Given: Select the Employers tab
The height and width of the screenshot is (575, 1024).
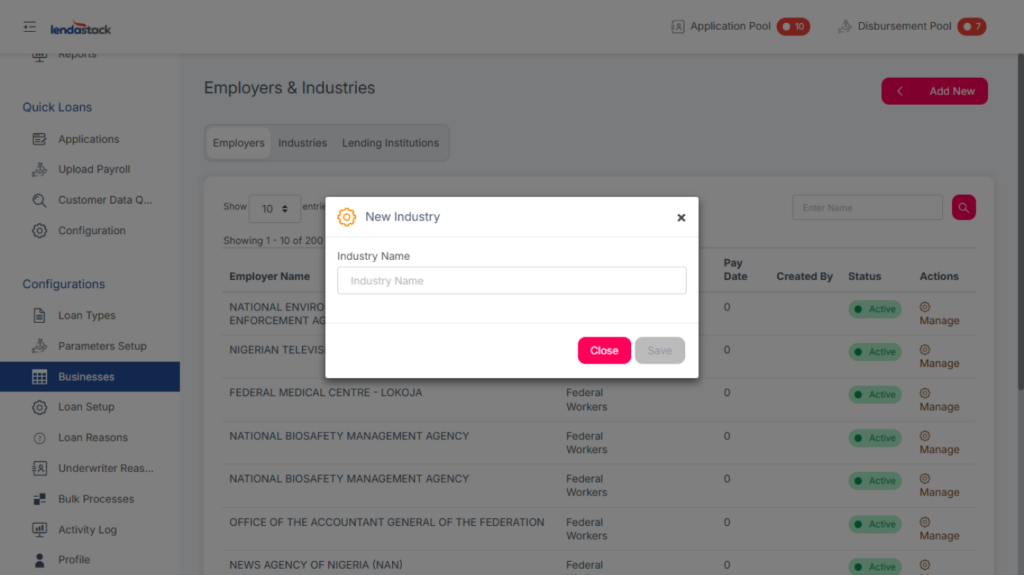Looking at the screenshot, I should click(x=238, y=143).
